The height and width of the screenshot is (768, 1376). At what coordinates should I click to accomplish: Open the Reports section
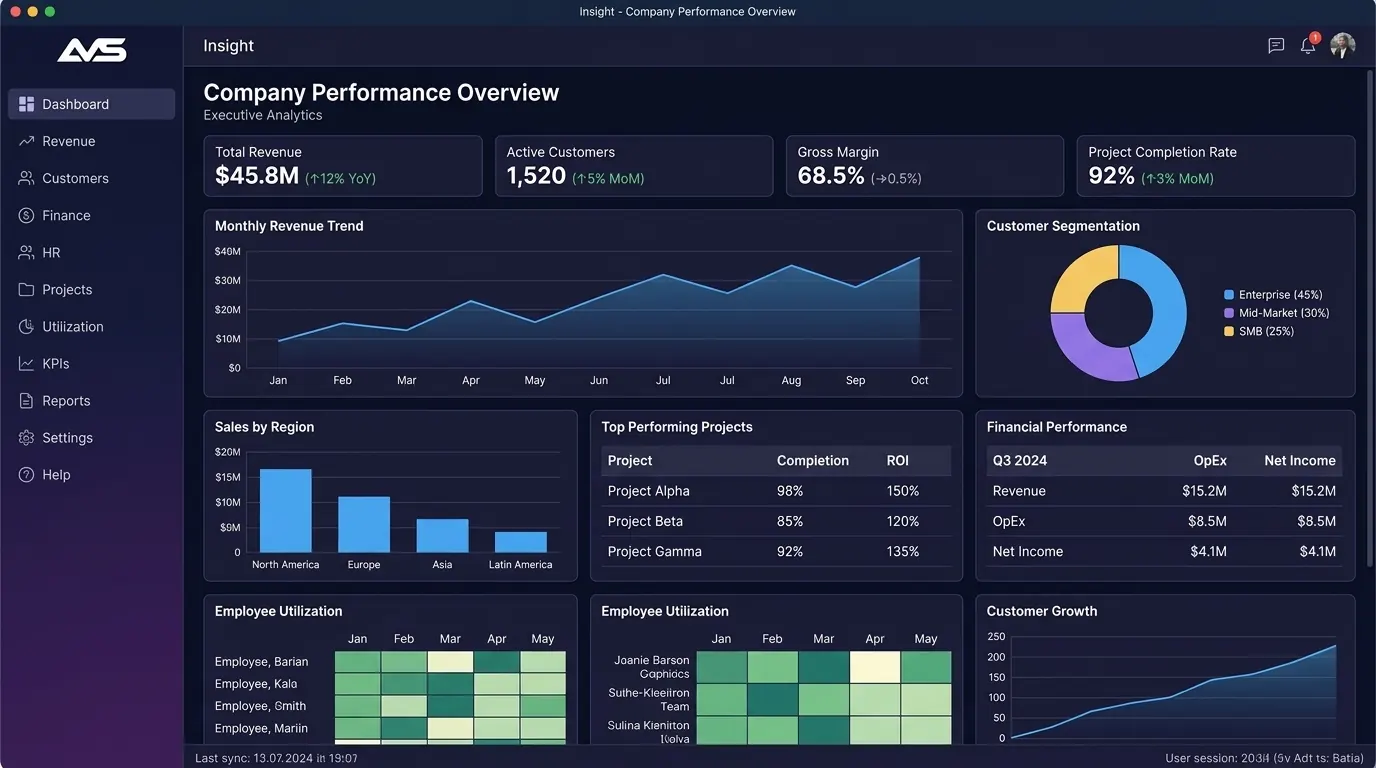coord(91,400)
